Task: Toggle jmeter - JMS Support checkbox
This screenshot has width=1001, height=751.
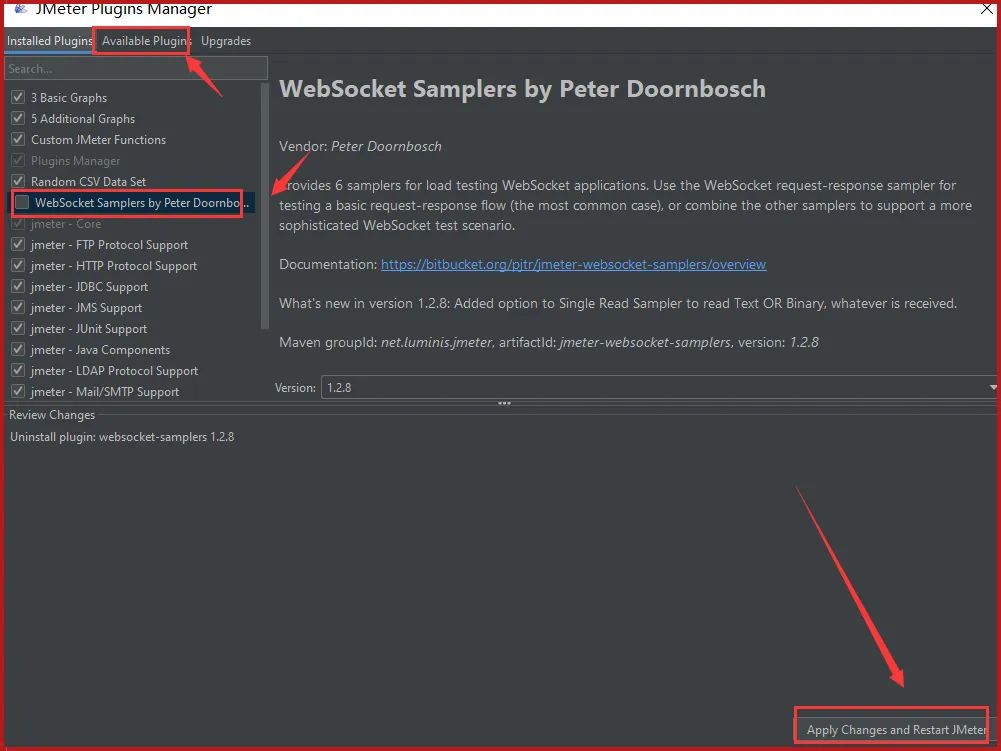Action: point(18,308)
